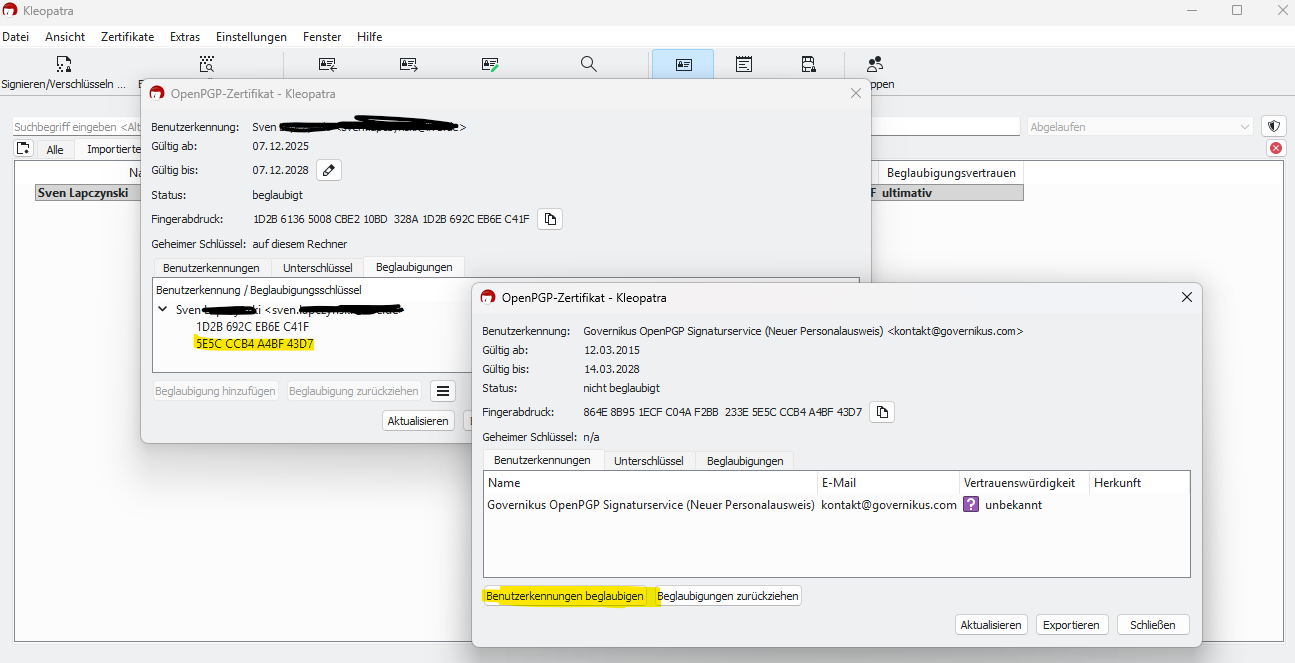1295x663 pixels.
Task: Open the Zertifikate menu in menu bar
Action: (x=127, y=37)
